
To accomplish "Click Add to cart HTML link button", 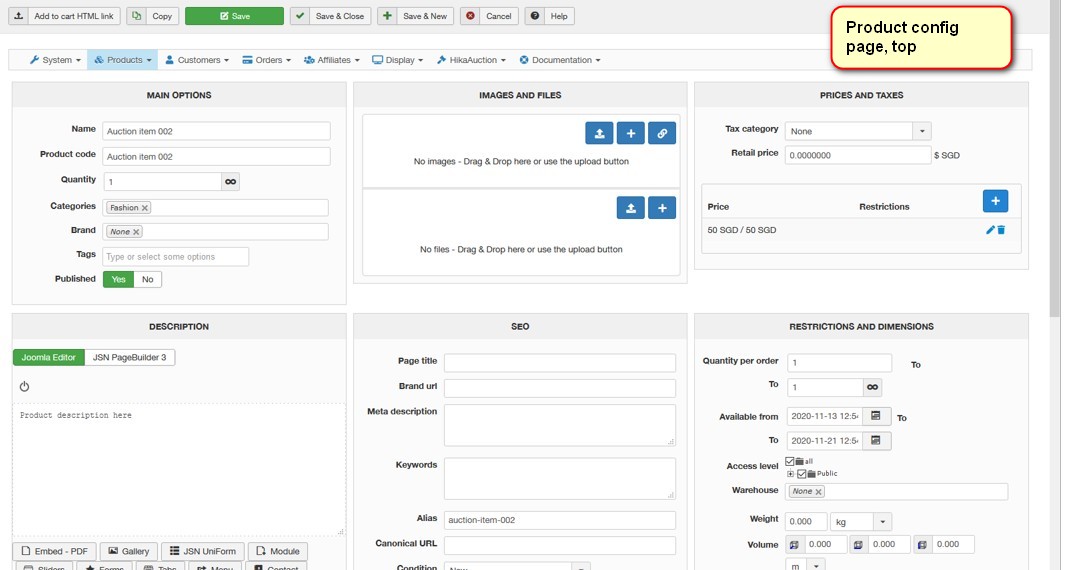I will (64, 16).
